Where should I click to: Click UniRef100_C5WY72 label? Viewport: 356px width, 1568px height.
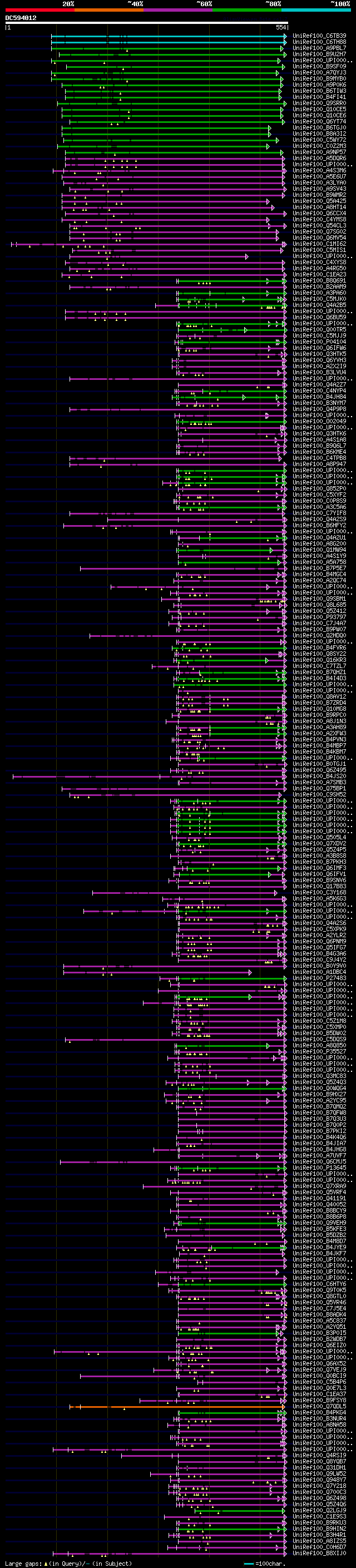pyautogui.click(x=319, y=140)
